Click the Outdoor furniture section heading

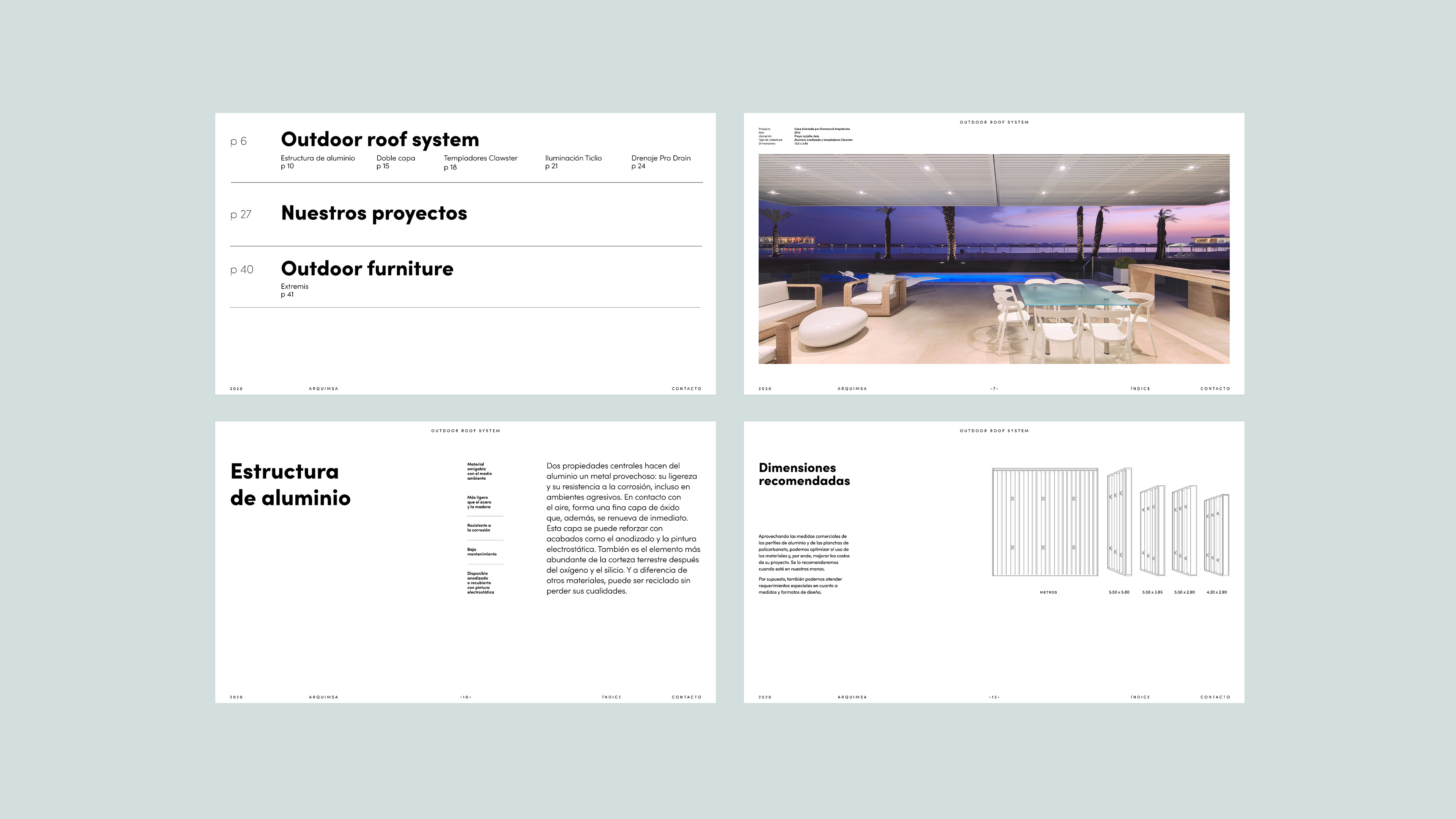tap(367, 268)
